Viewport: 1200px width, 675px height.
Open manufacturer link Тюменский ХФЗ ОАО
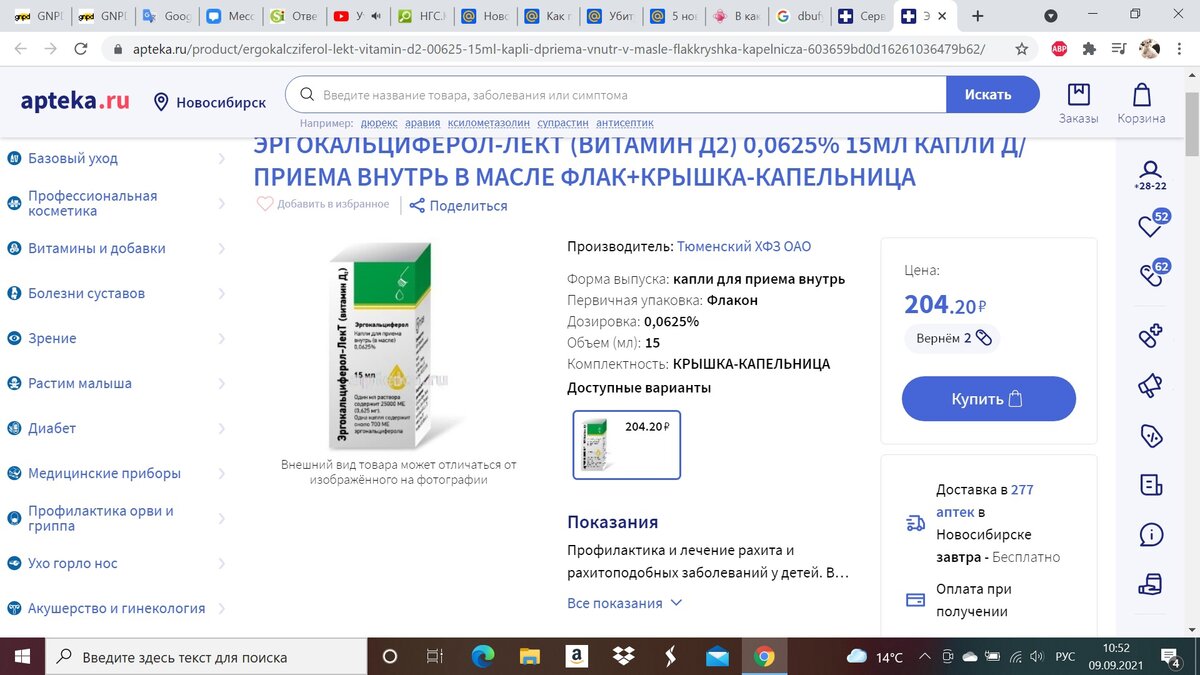[x=744, y=246]
